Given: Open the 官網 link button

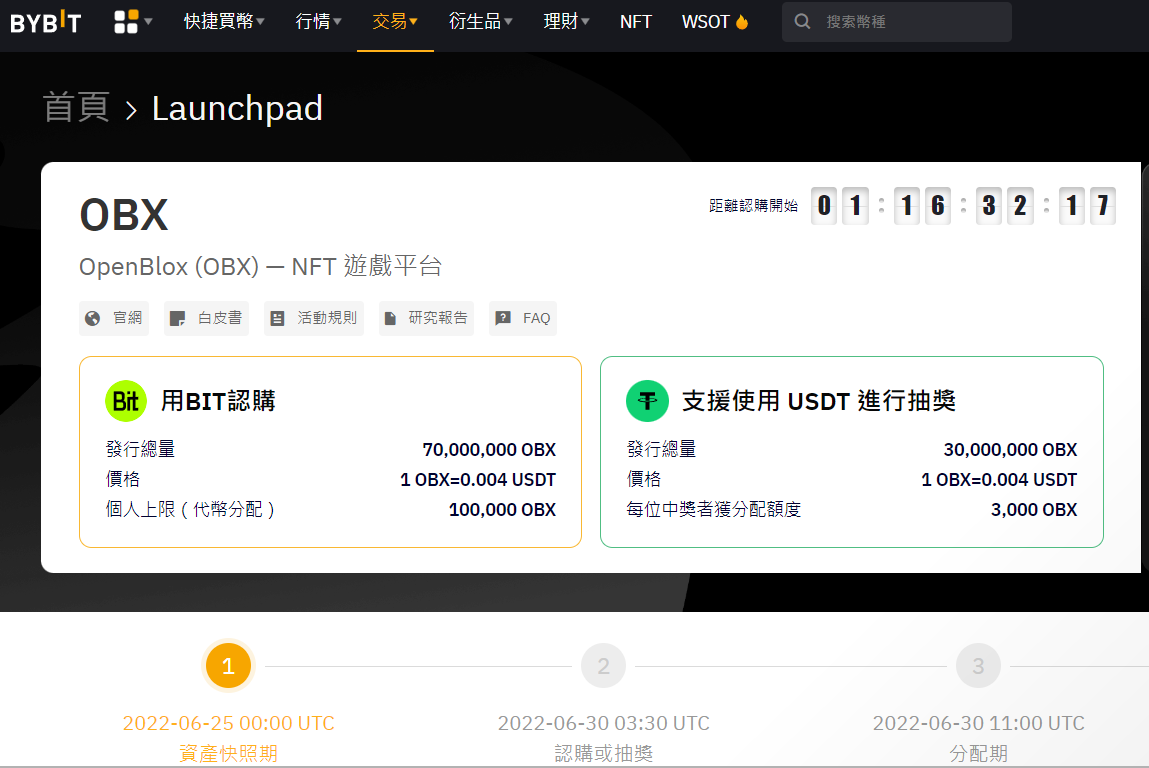Looking at the screenshot, I should [114, 318].
